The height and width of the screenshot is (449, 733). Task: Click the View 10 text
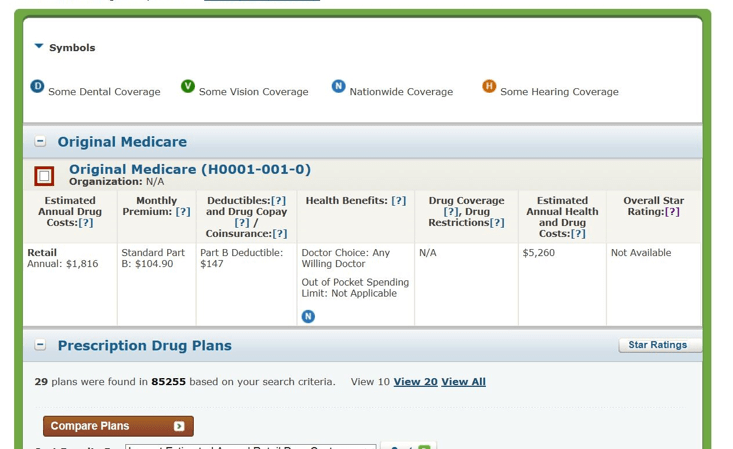(x=370, y=382)
